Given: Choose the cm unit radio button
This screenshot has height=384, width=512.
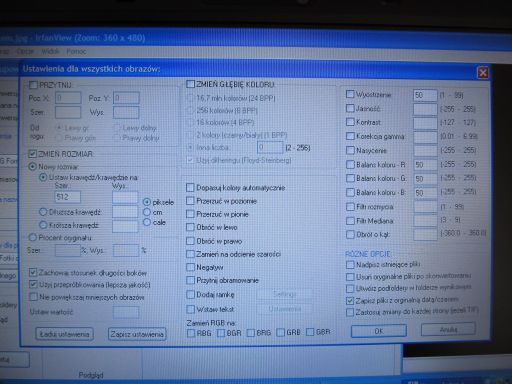Looking at the screenshot, I should [x=147, y=212].
